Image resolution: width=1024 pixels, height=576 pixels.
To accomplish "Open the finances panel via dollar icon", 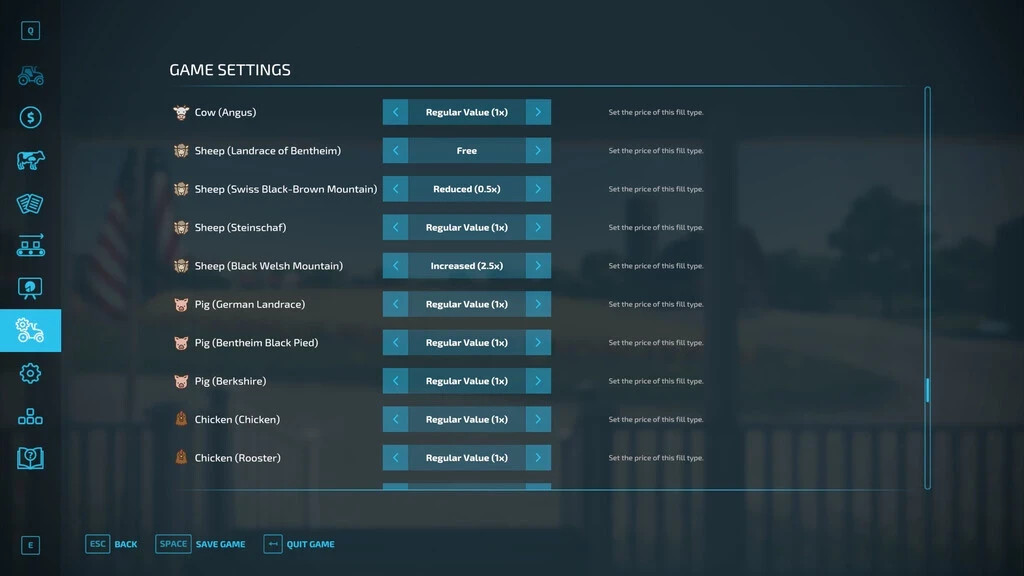I will click(30, 117).
